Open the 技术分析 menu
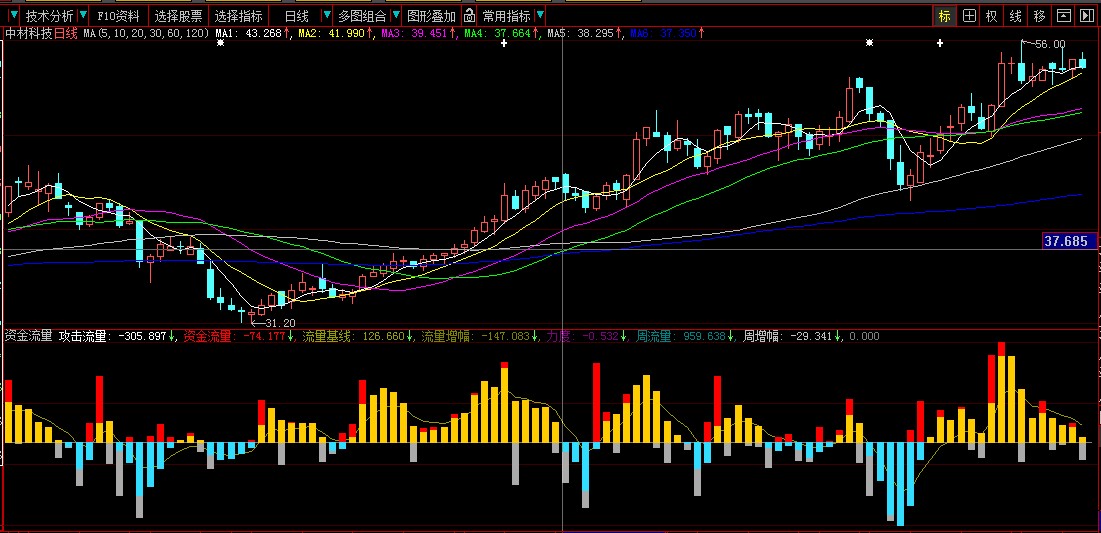 point(49,16)
